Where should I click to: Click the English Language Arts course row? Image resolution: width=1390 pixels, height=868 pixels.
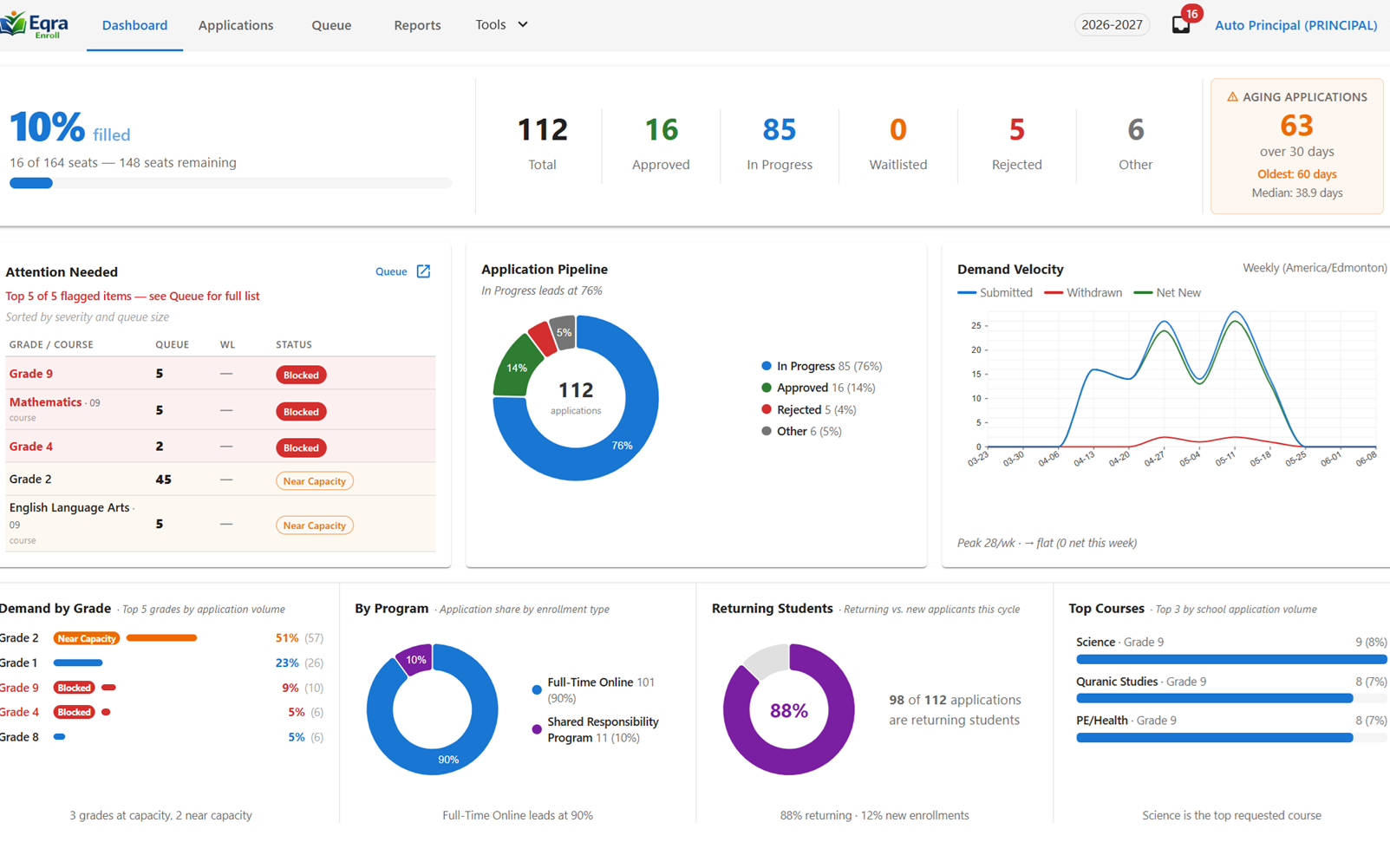click(220, 524)
